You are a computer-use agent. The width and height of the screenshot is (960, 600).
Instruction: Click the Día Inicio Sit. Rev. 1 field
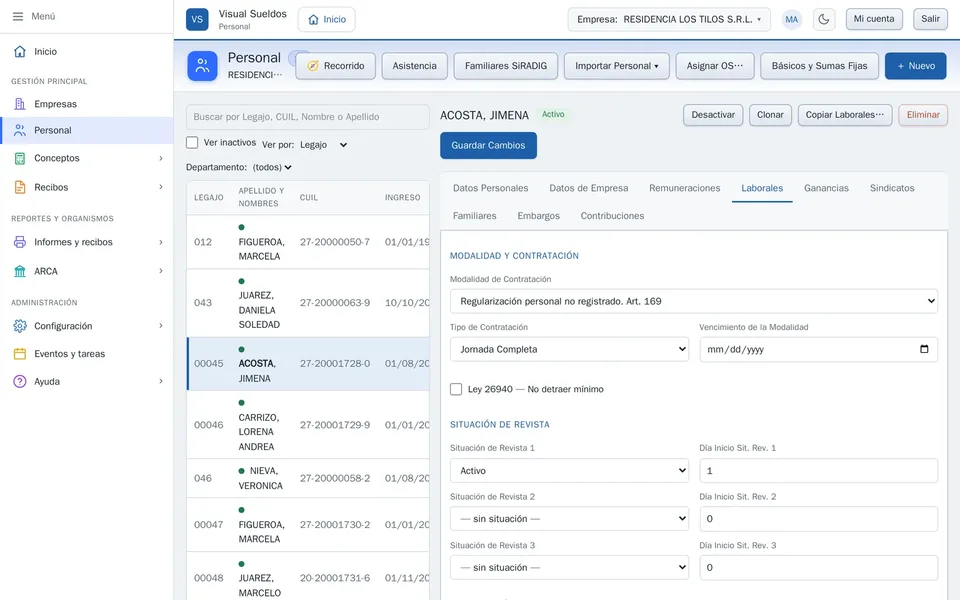point(818,471)
